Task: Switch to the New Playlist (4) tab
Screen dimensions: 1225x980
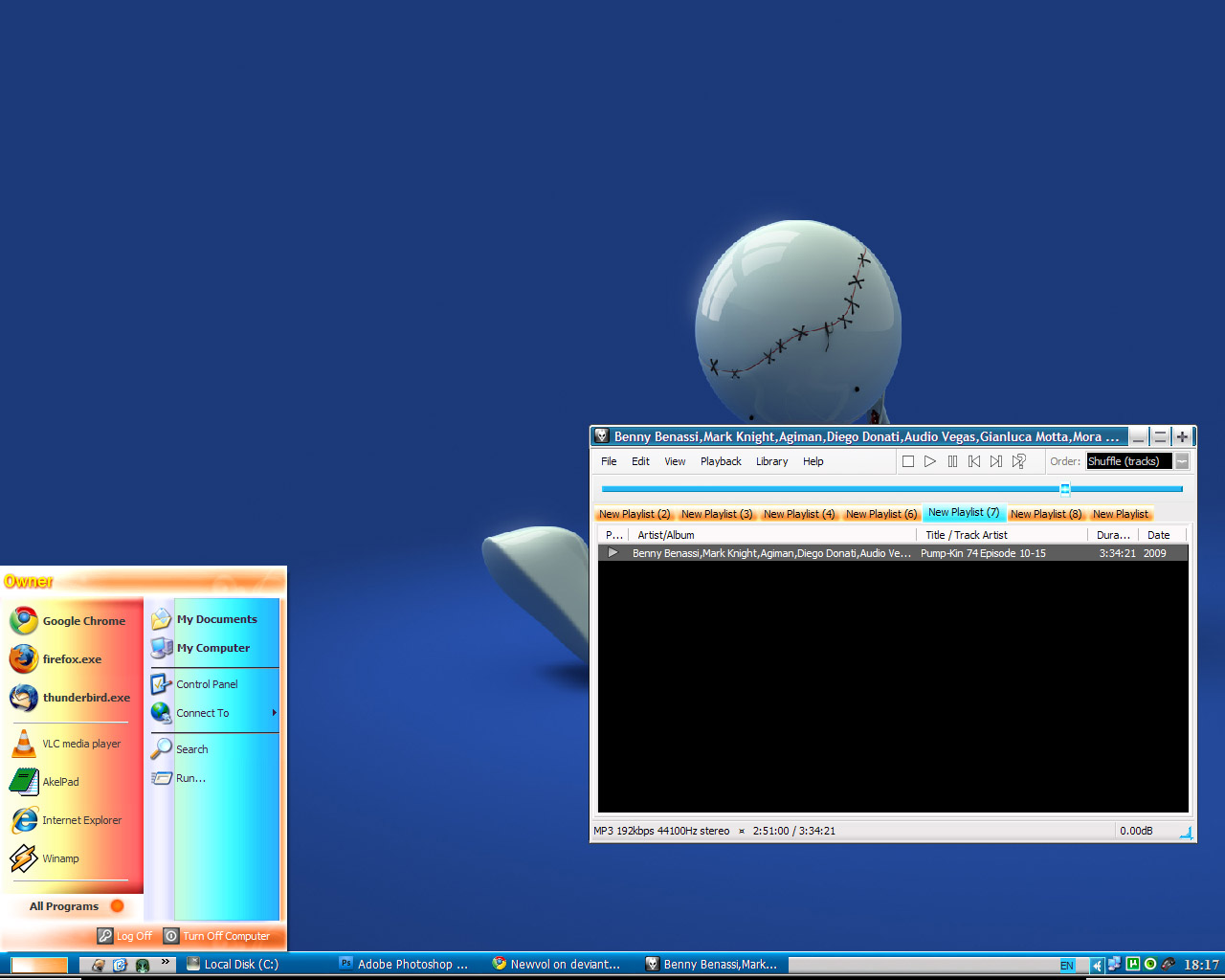Action: 798,514
